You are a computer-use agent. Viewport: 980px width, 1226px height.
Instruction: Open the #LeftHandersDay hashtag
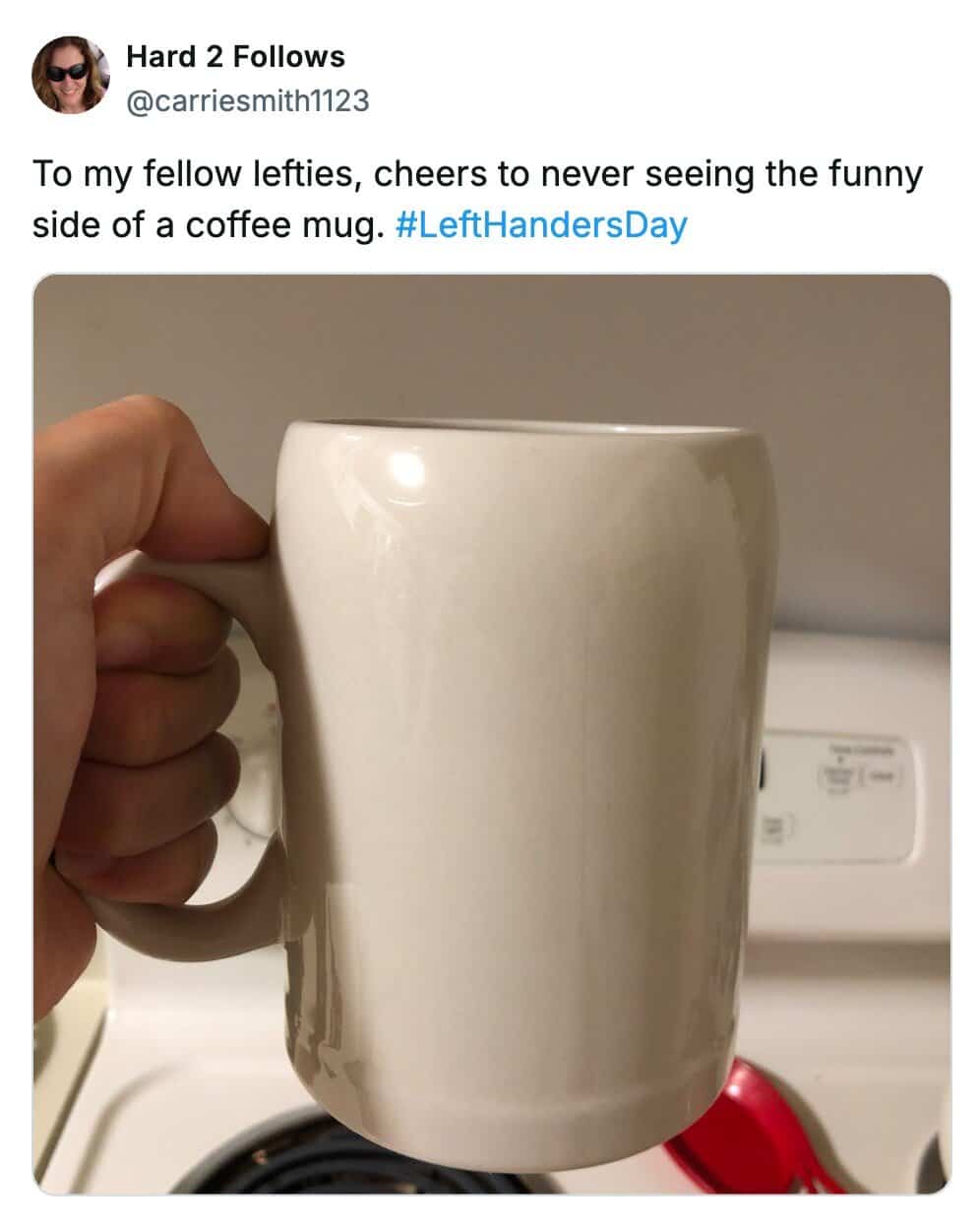coord(540,225)
